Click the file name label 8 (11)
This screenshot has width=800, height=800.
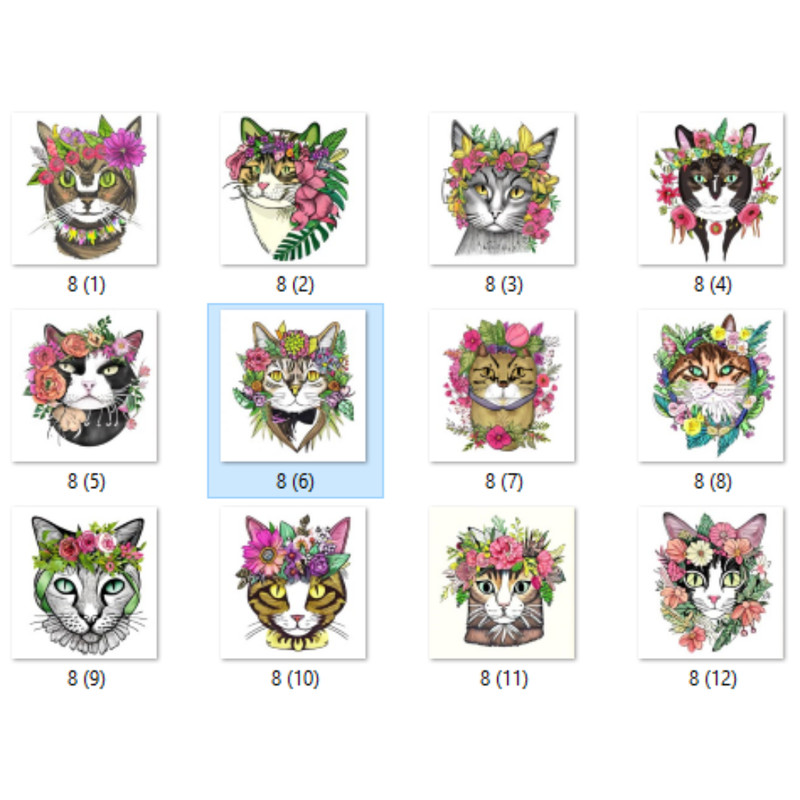pyautogui.click(x=504, y=679)
